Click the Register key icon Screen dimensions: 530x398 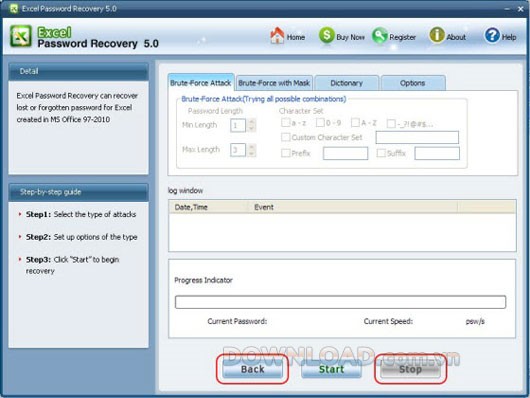click(x=380, y=36)
